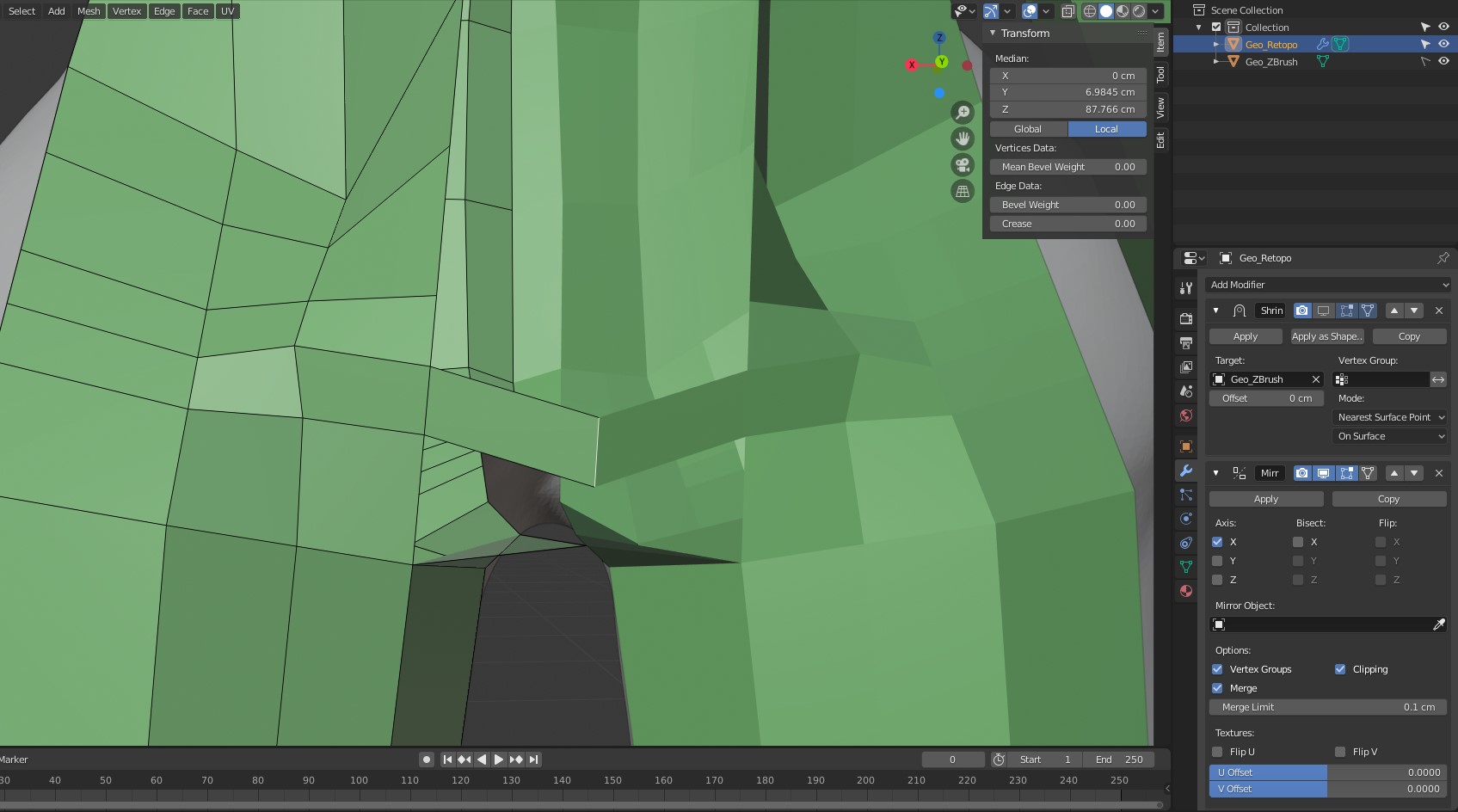Enable Bisect X checkbox
The image size is (1458, 812).
coord(1298,542)
